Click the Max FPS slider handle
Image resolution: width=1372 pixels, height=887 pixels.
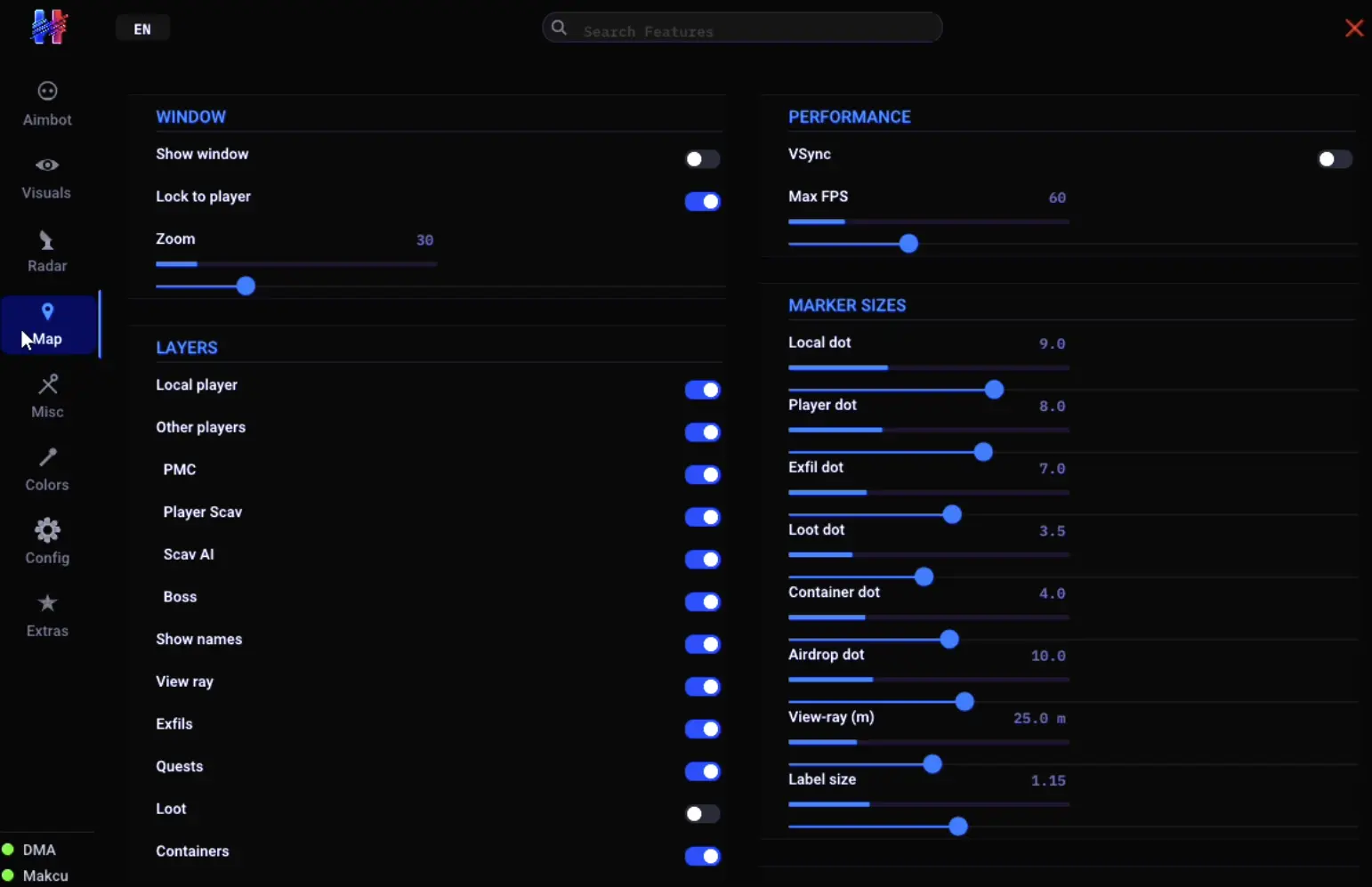pos(908,244)
